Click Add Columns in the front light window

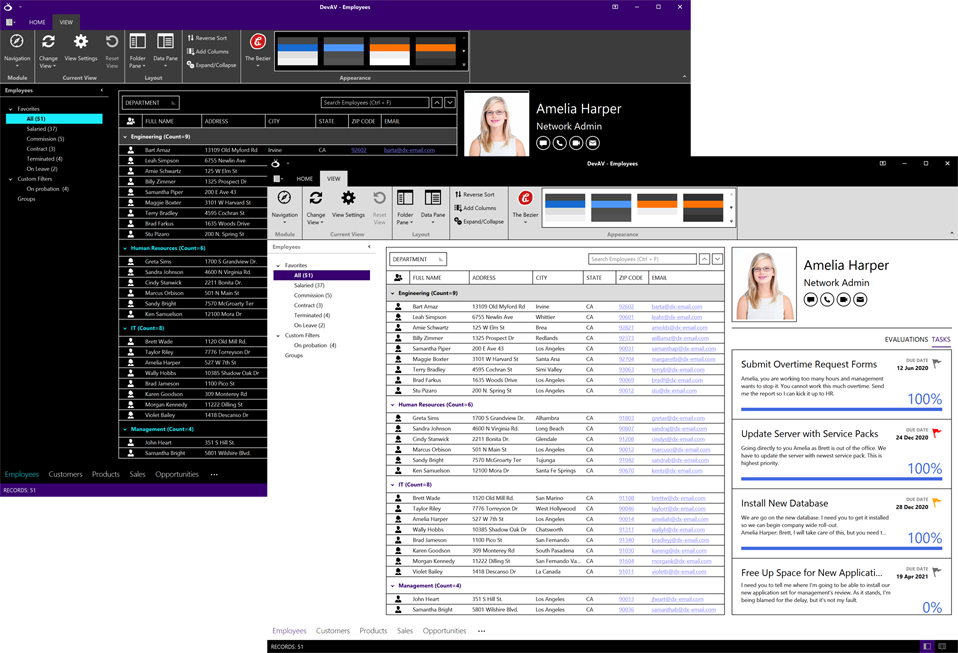click(475, 208)
